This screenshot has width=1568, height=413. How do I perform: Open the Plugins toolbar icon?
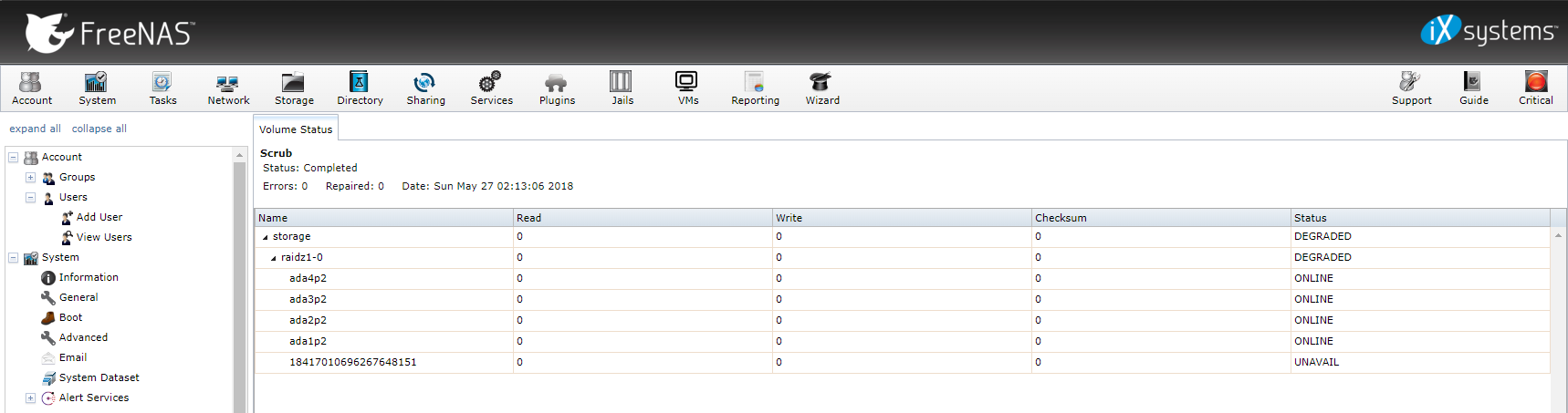pyautogui.click(x=557, y=88)
